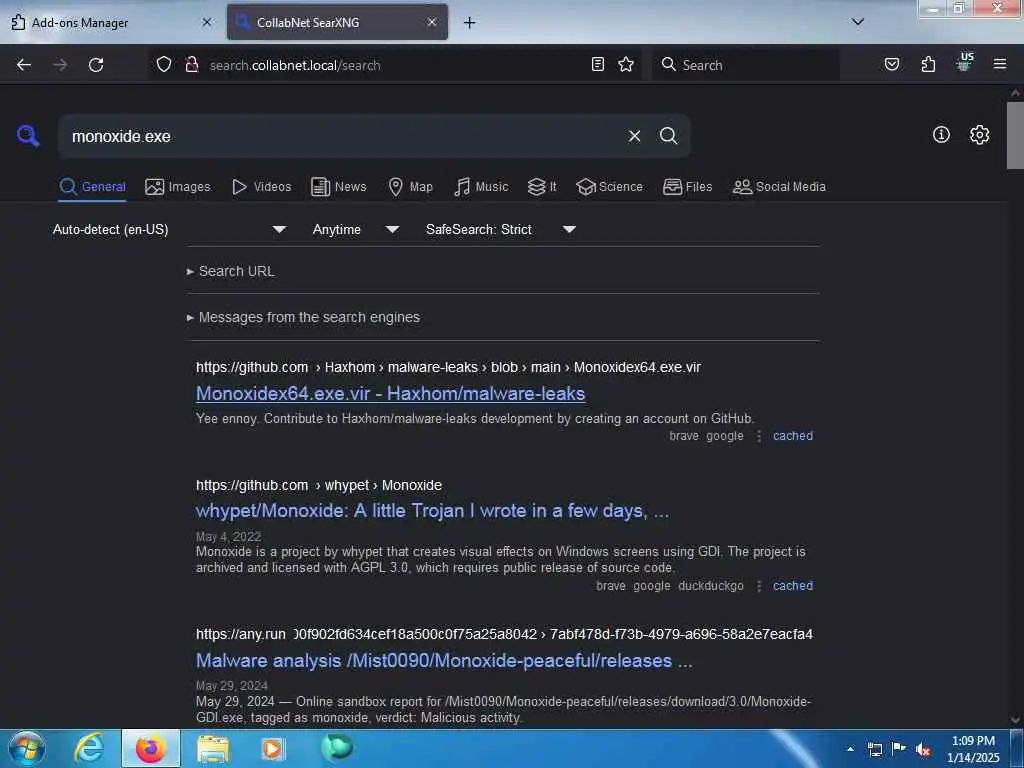The image size is (1024, 768).
Task: Open the SearXNG about info icon
Action: [x=941, y=135]
